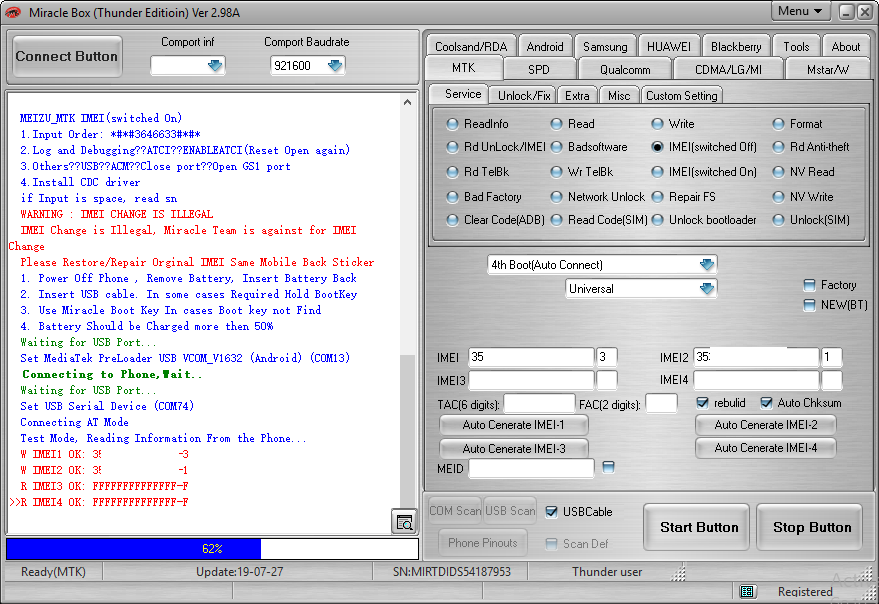This screenshot has width=879, height=604.
Task: Choose the Network Unlock option
Action: [x=556, y=197]
